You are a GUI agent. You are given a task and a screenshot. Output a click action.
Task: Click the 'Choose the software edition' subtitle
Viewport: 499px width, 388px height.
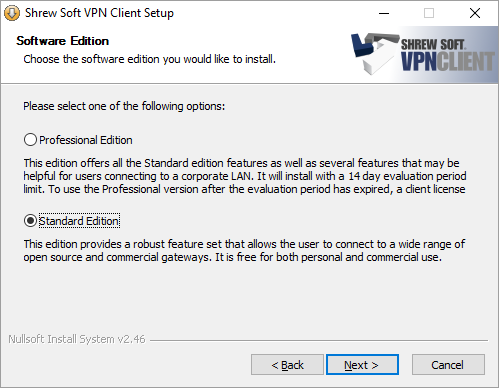[150, 59]
